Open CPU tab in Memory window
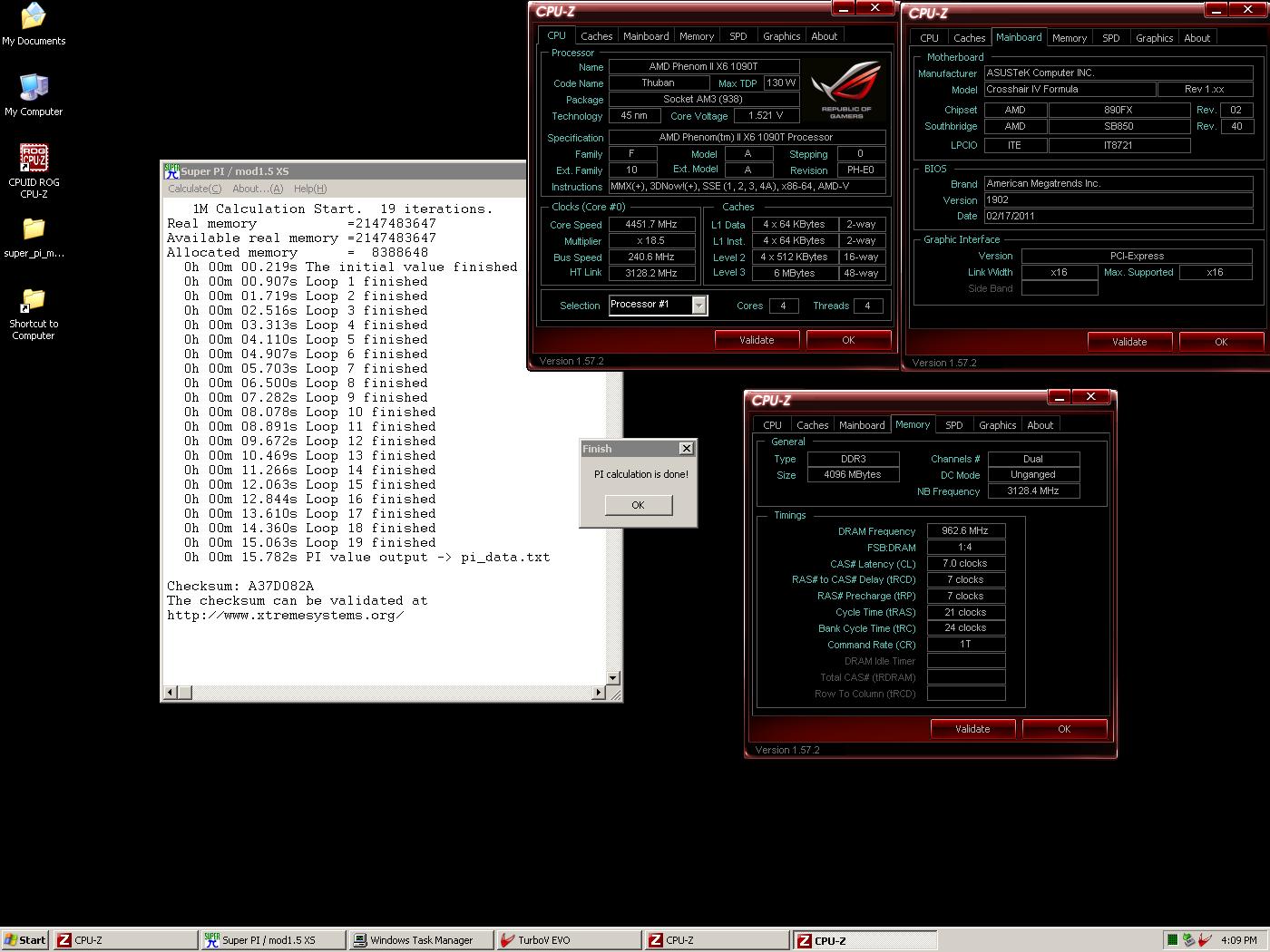 pyautogui.click(x=772, y=425)
